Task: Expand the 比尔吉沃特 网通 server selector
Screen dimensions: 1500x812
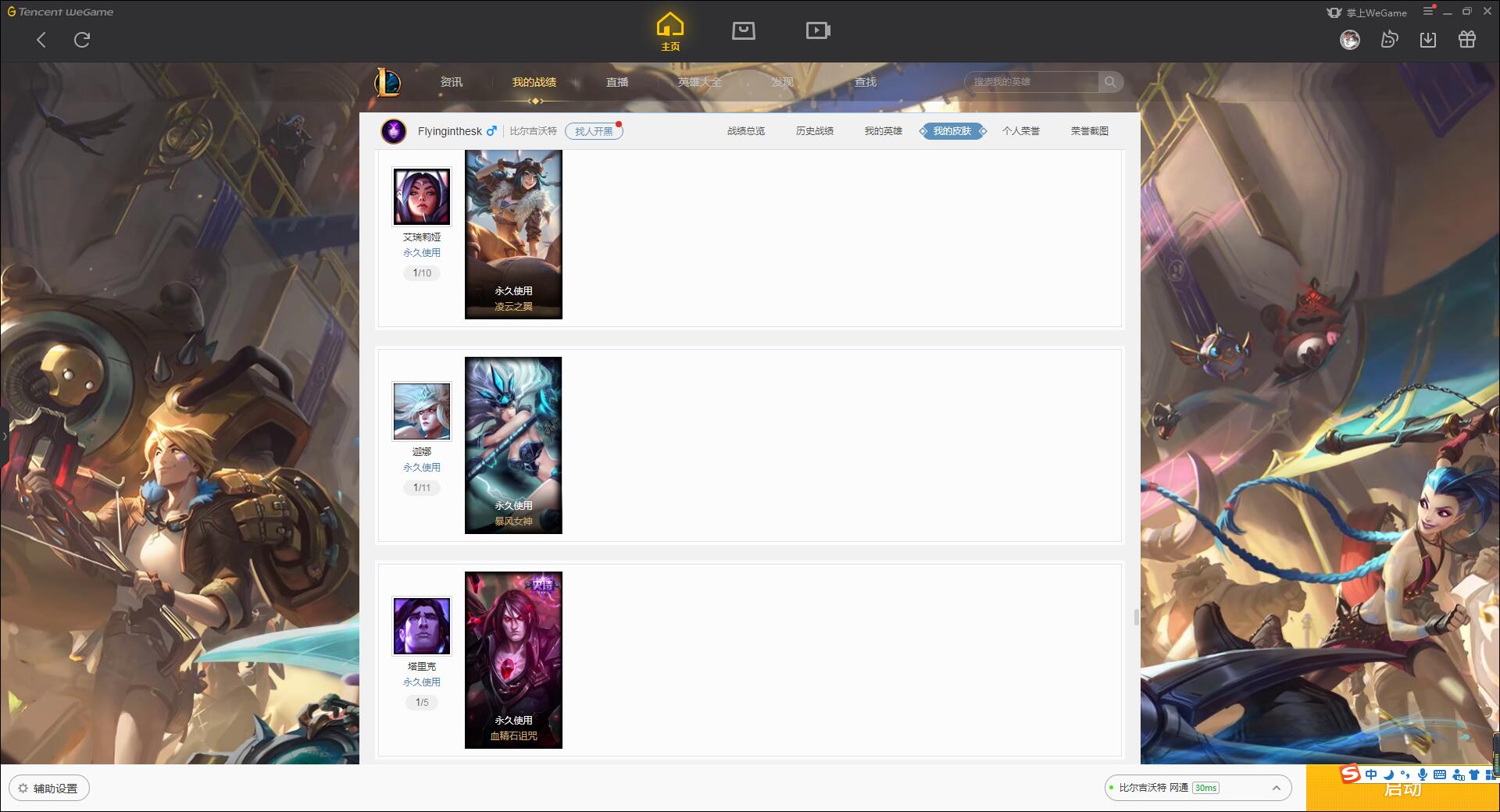Action: pos(1198,788)
